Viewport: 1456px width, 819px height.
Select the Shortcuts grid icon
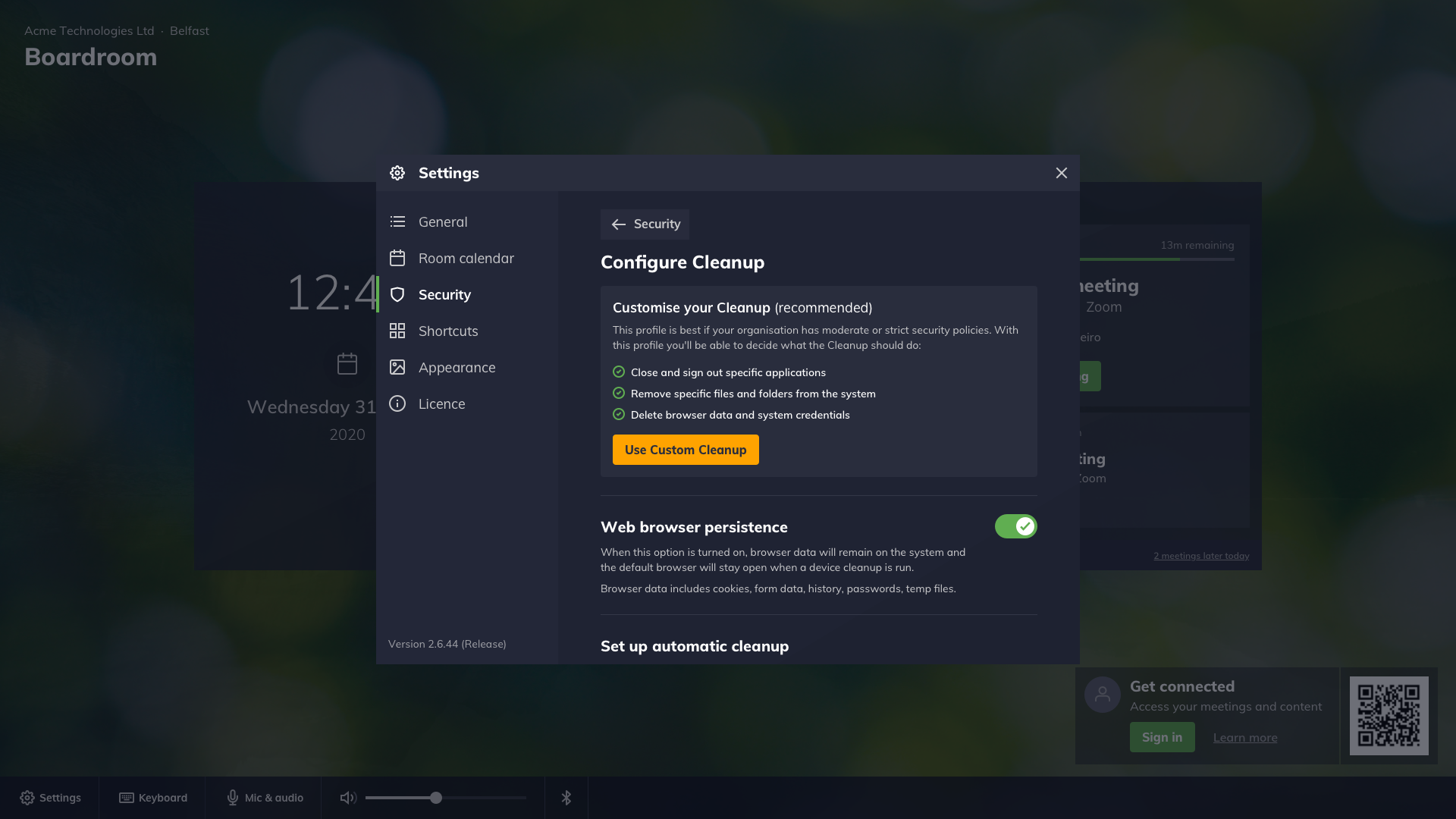(x=397, y=331)
